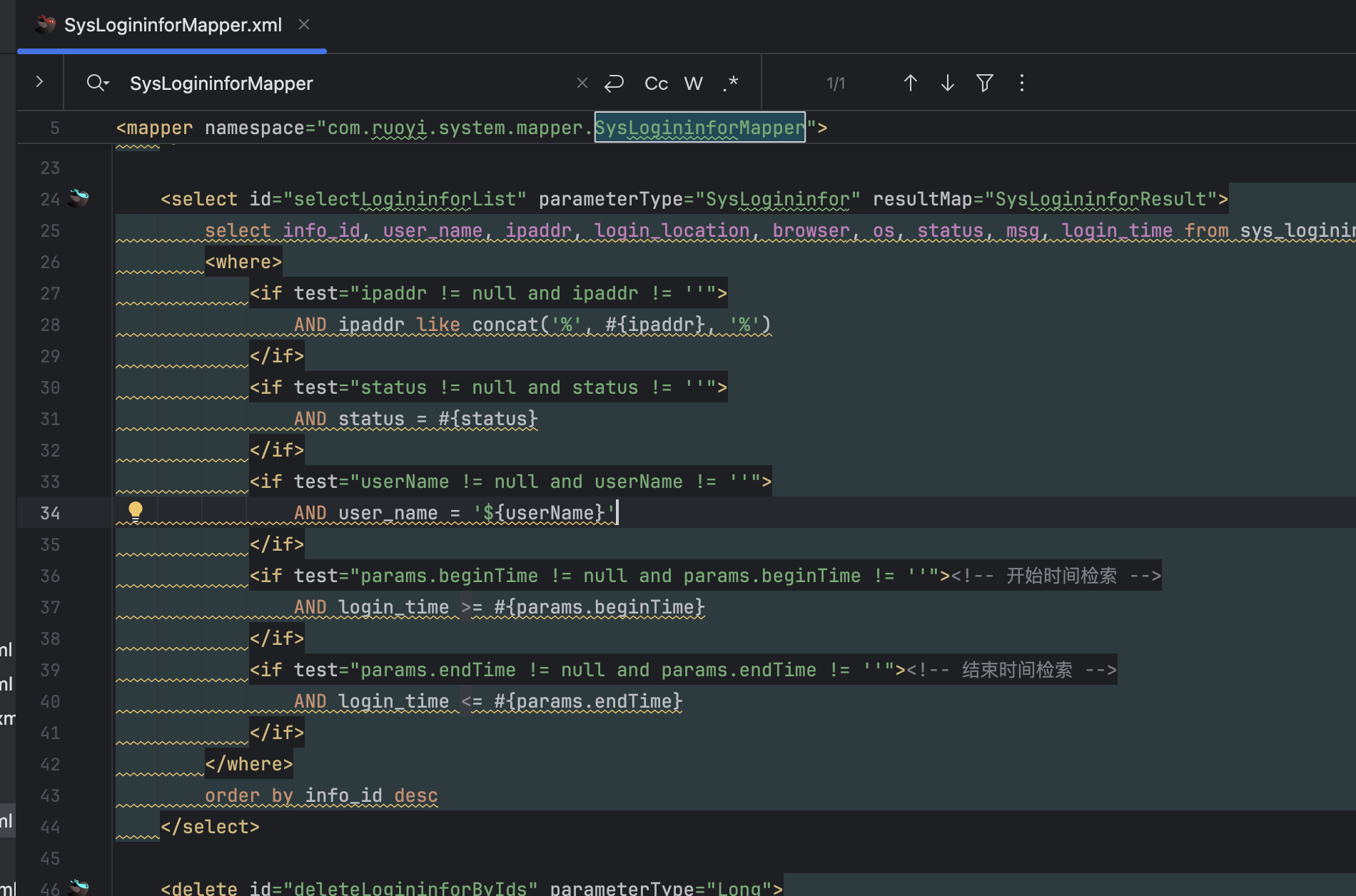Toggle Words (W) search option
Image resolution: width=1356 pixels, height=896 pixels.
coord(694,83)
